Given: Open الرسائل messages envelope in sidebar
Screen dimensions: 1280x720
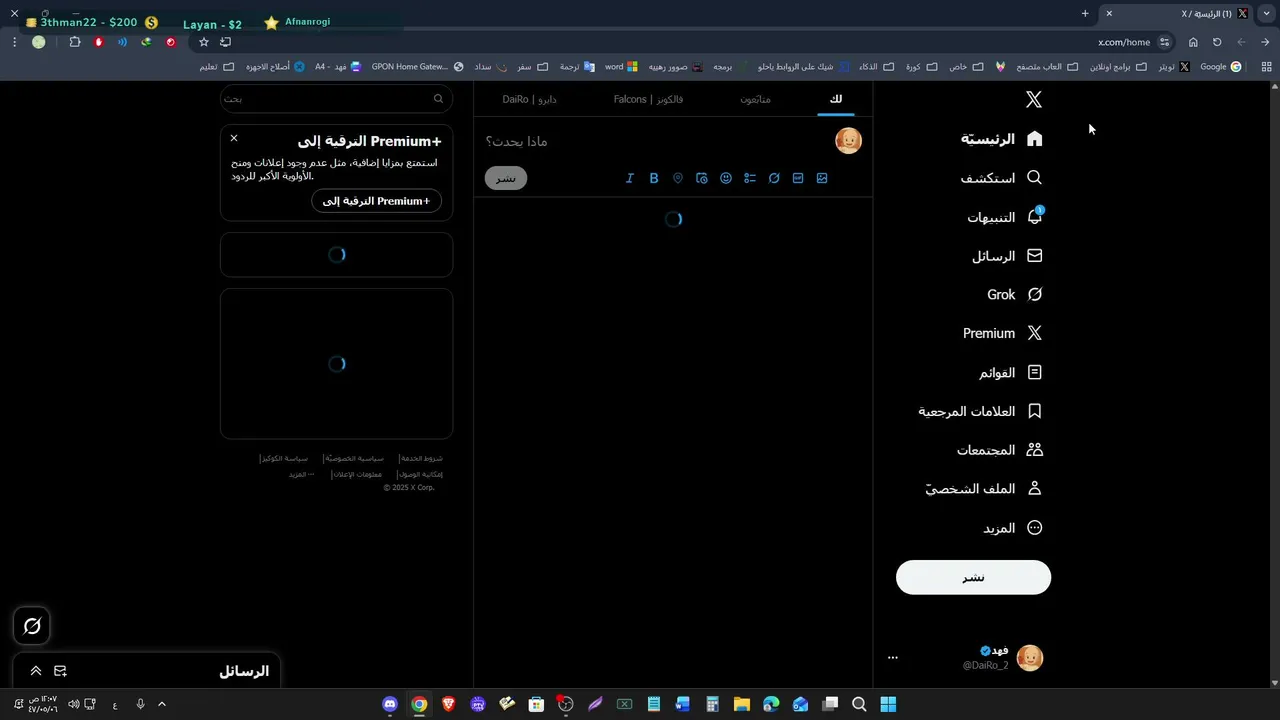Looking at the screenshot, I should [1007, 256].
